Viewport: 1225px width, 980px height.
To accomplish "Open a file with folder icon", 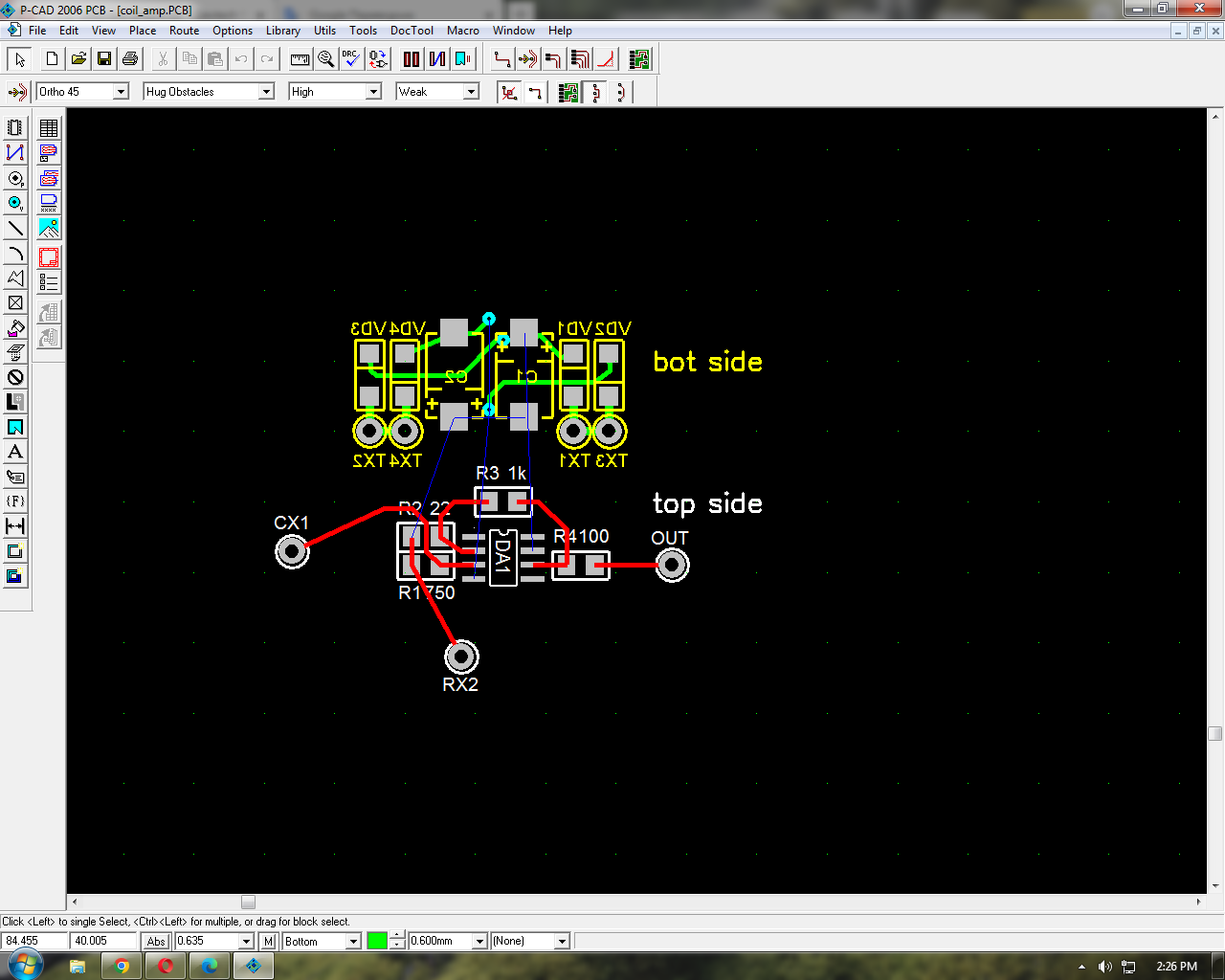I will pos(78,59).
